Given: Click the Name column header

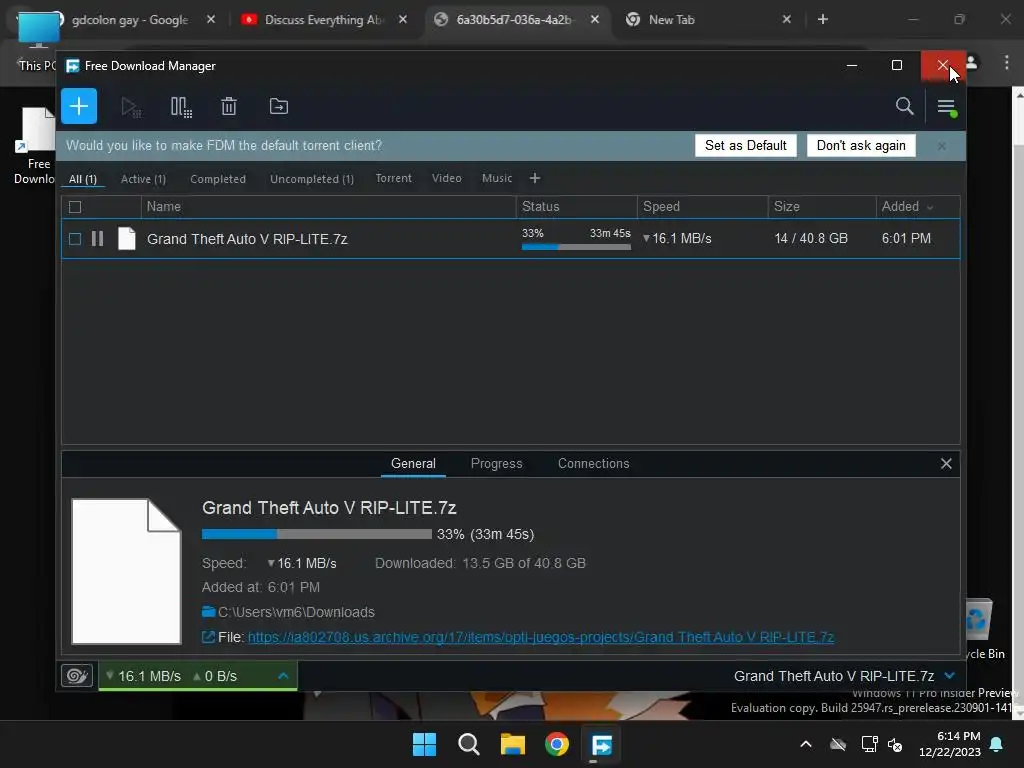Looking at the screenshot, I should [328, 206].
